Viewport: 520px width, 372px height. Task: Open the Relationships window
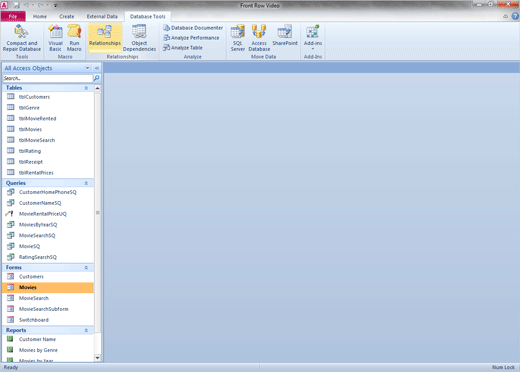coord(105,38)
